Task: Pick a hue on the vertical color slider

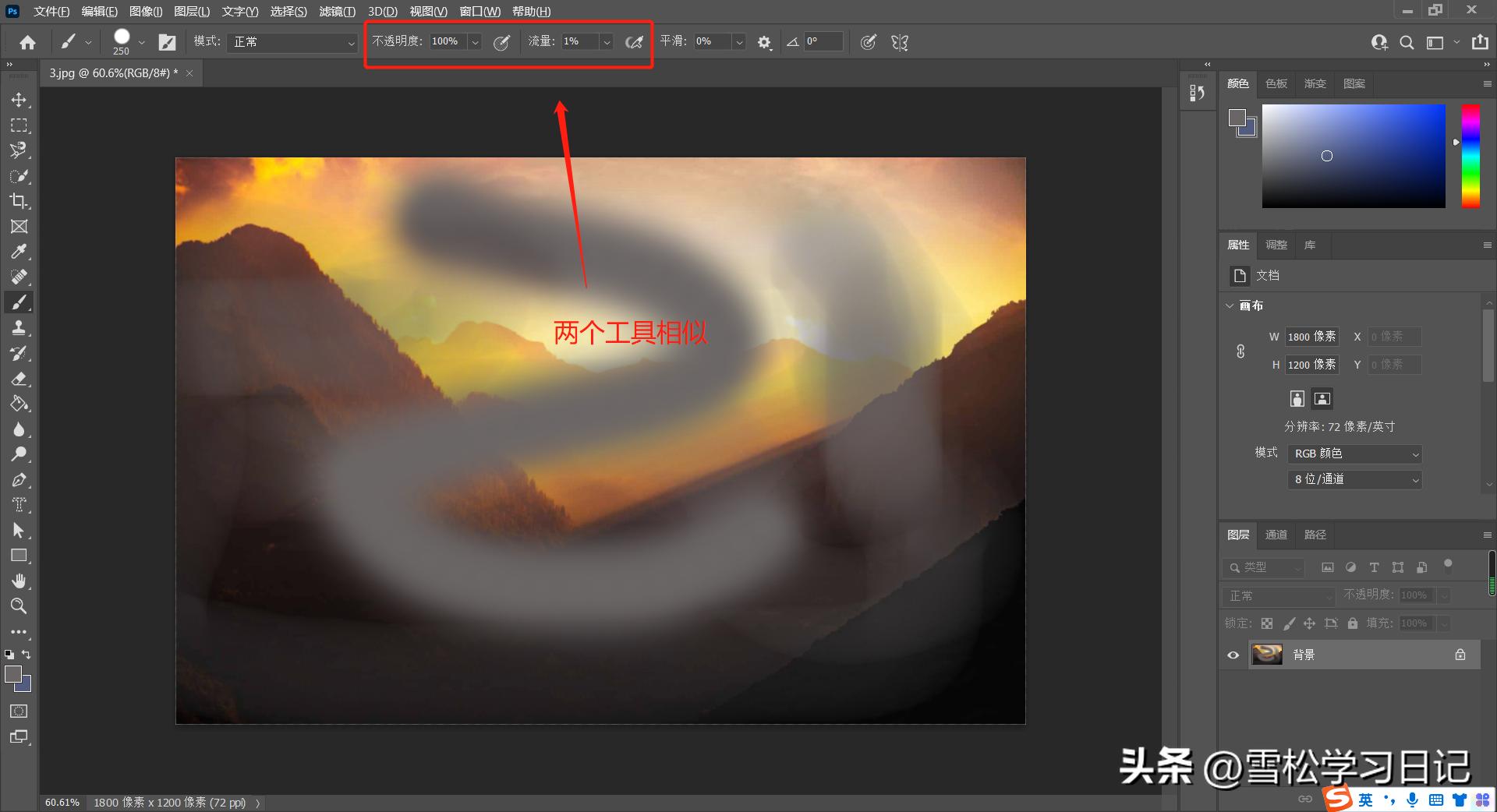Action: tap(1471, 156)
